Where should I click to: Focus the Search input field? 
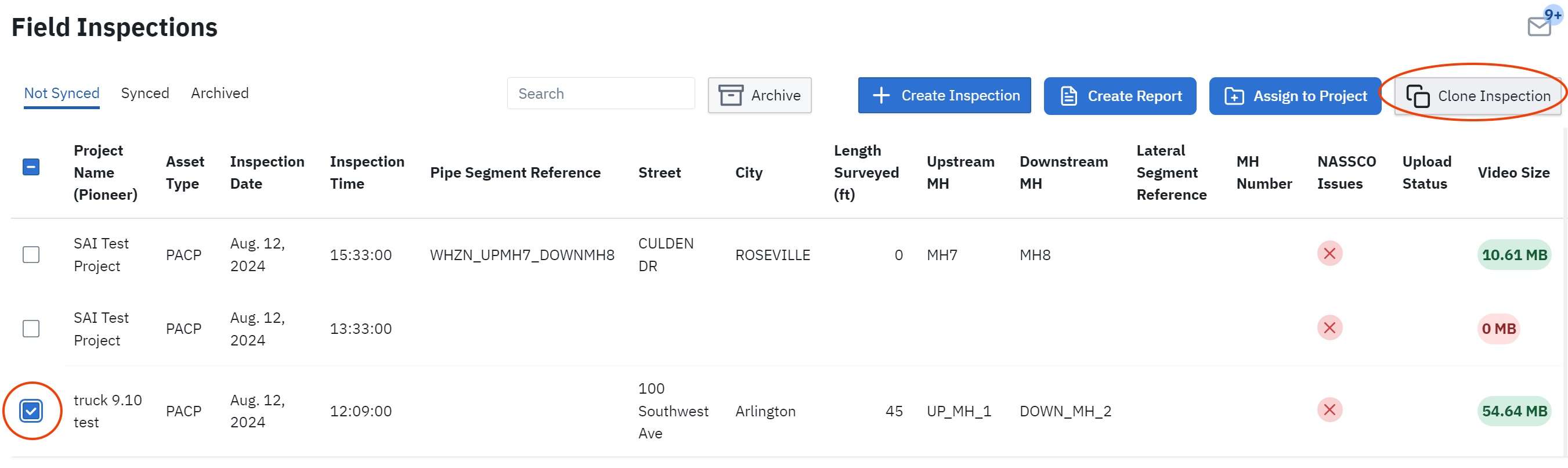click(x=600, y=94)
